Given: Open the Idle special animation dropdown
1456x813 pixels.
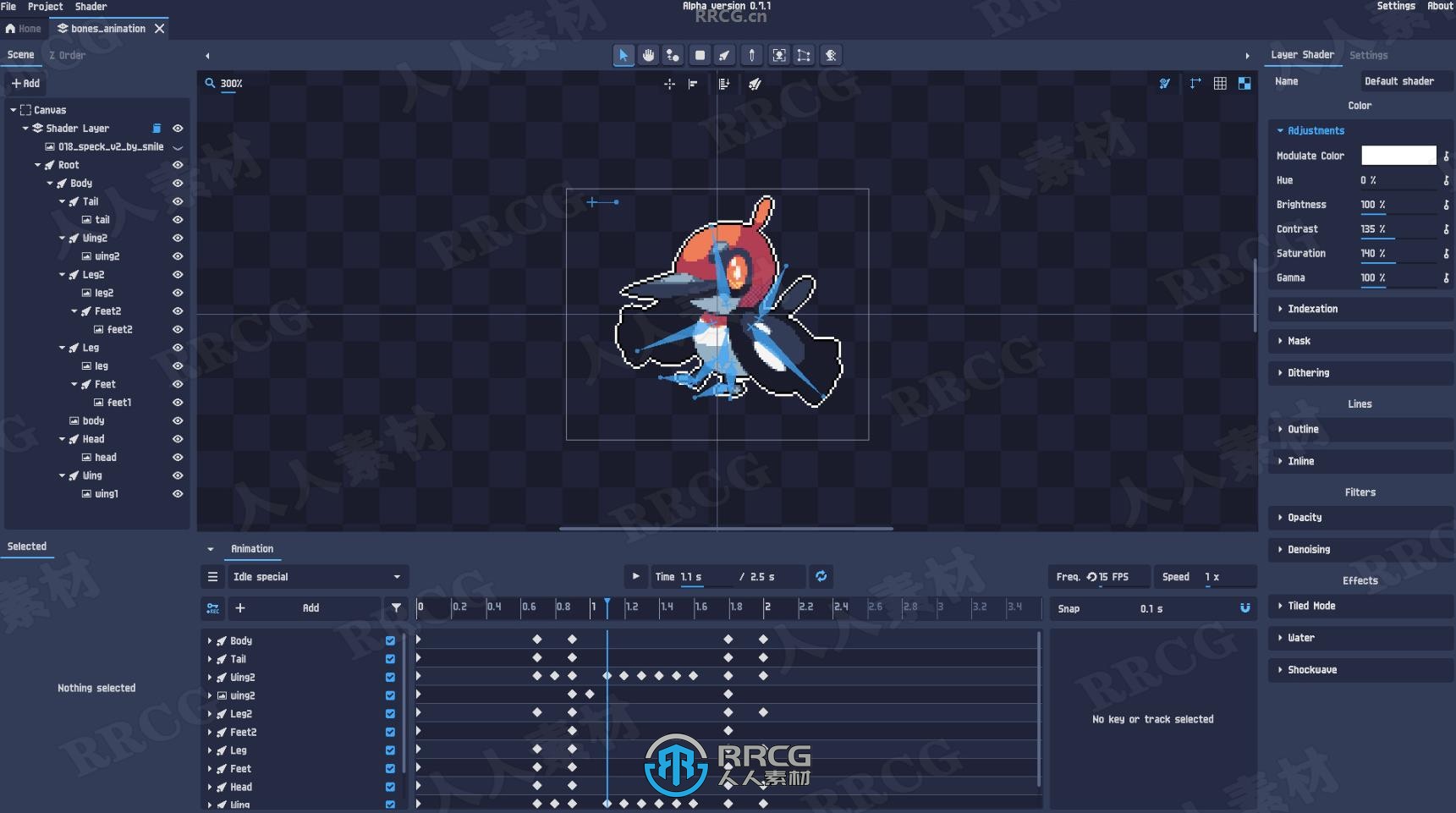Looking at the screenshot, I should (317, 577).
